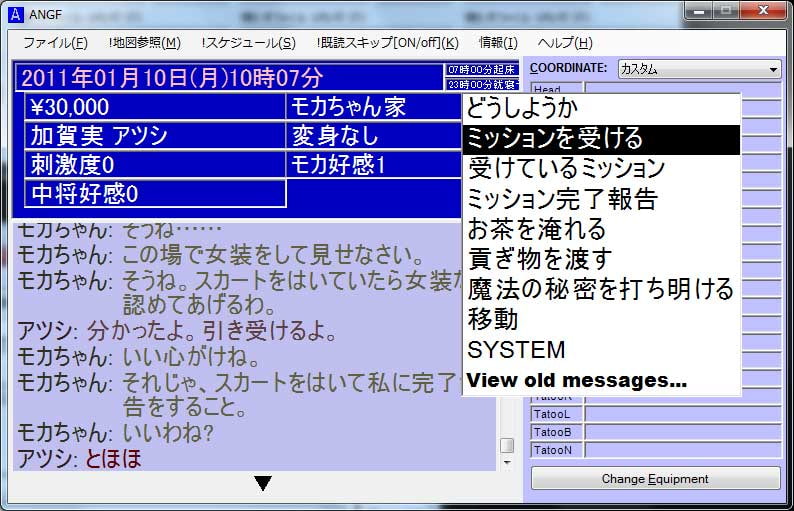Open the 情報(I) menu

click(498, 42)
